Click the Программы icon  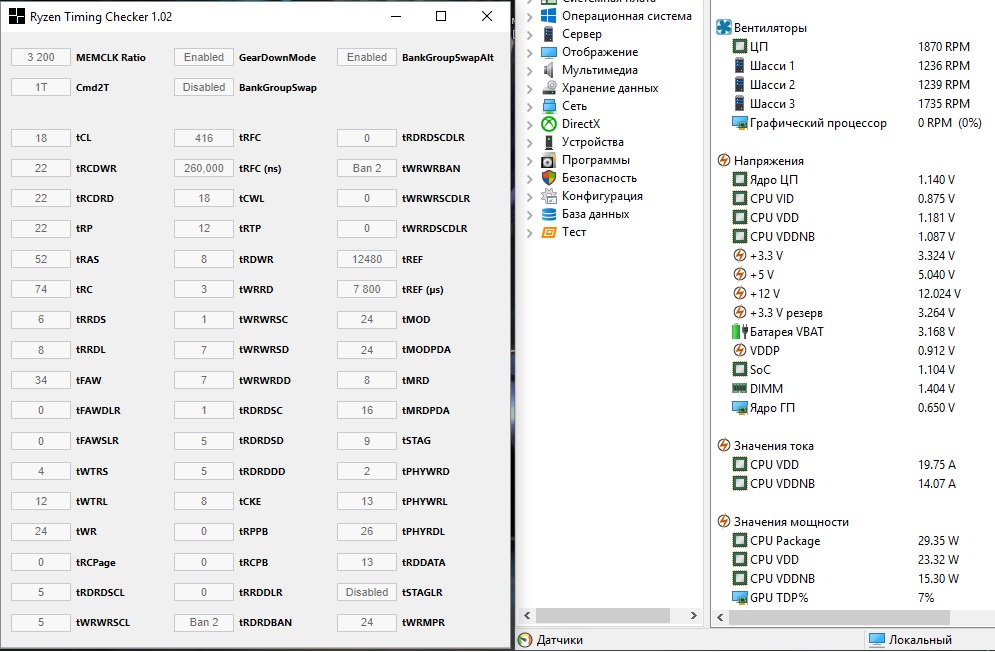[x=548, y=160]
